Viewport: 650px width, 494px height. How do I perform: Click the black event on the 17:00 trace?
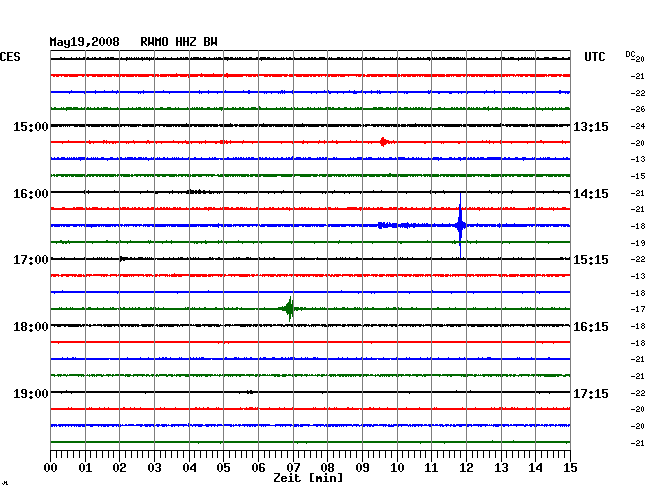click(x=123, y=259)
